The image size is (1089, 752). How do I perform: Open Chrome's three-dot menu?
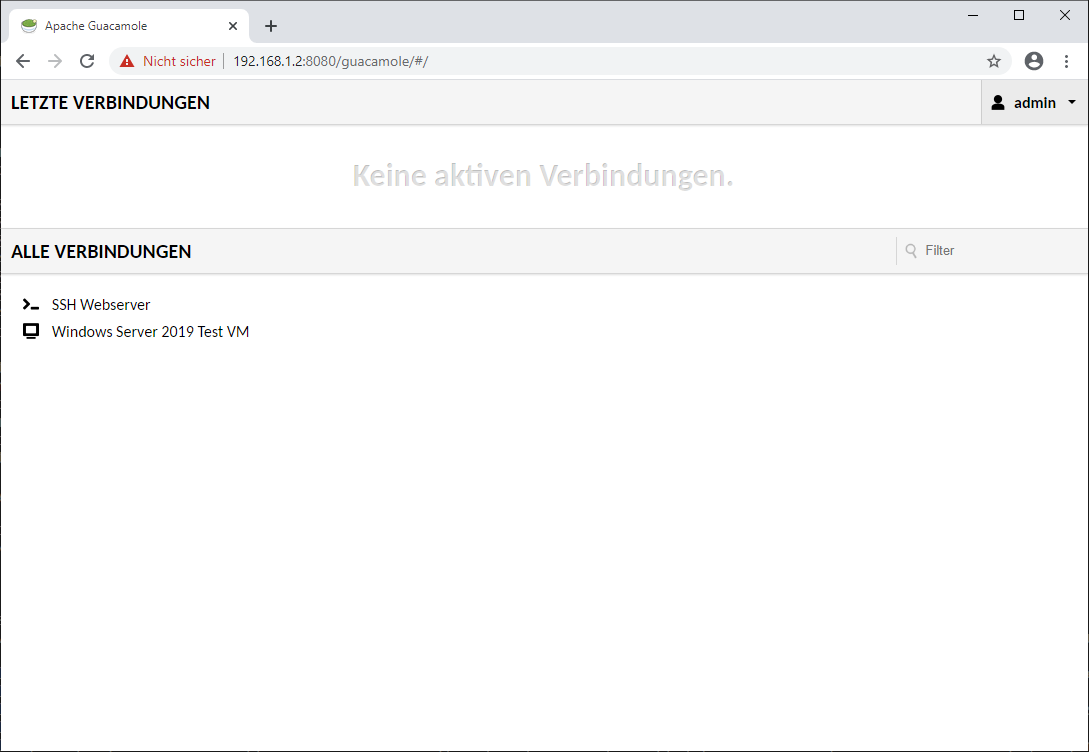tap(1066, 61)
